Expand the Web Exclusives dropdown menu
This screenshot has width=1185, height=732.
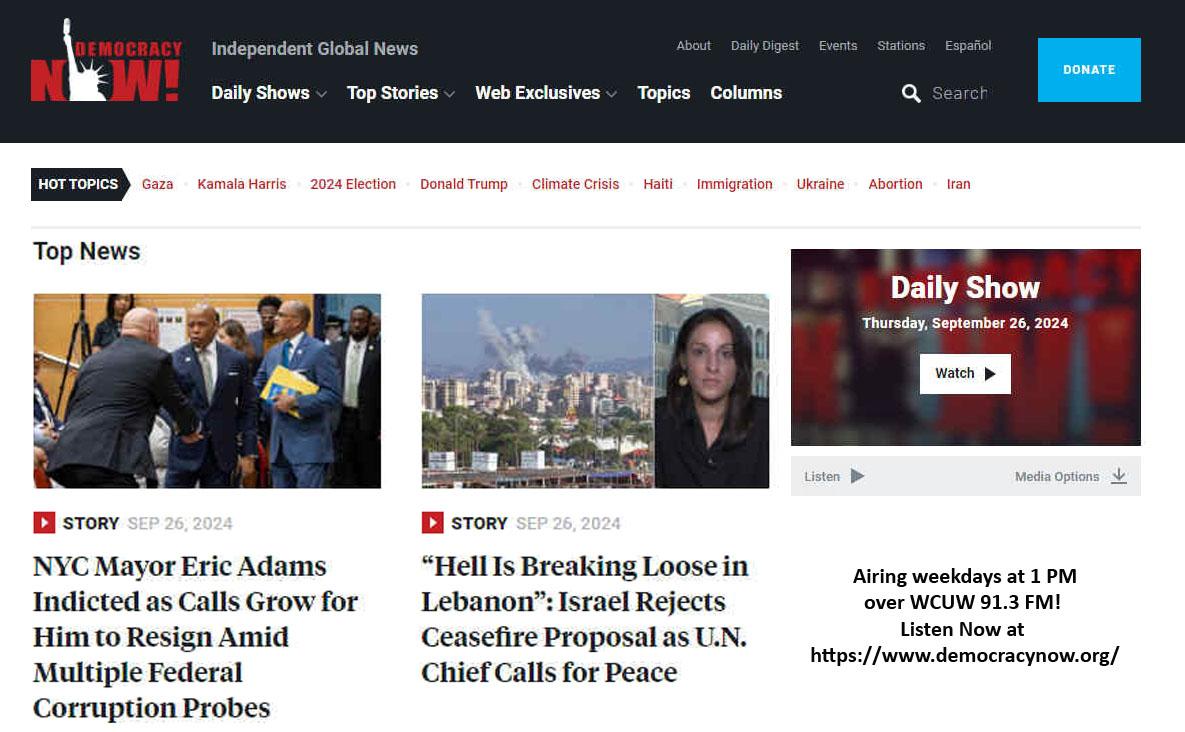click(x=546, y=93)
